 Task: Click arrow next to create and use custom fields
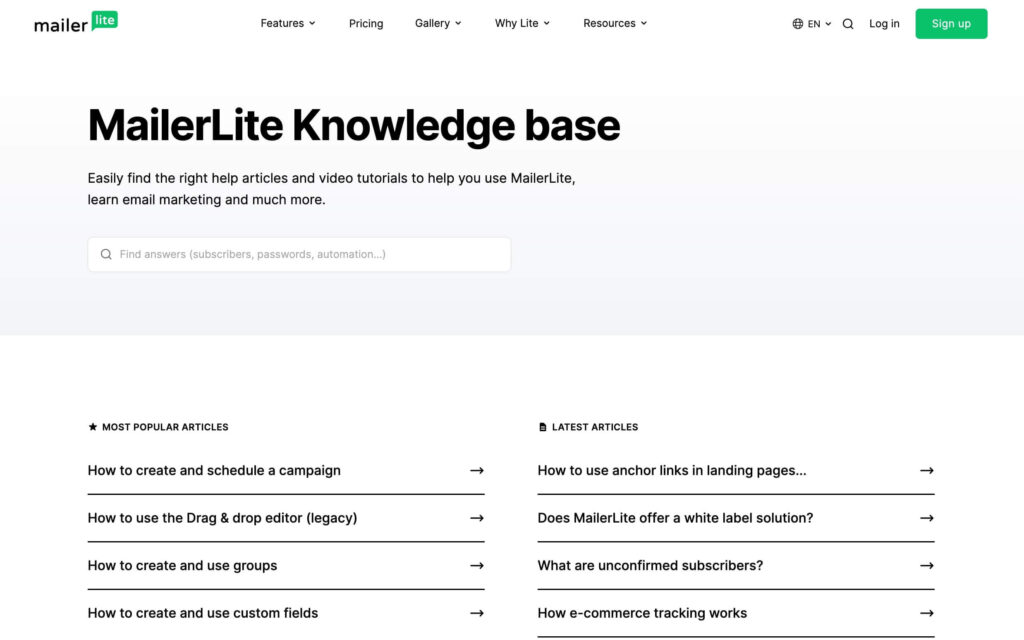pos(477,613)
